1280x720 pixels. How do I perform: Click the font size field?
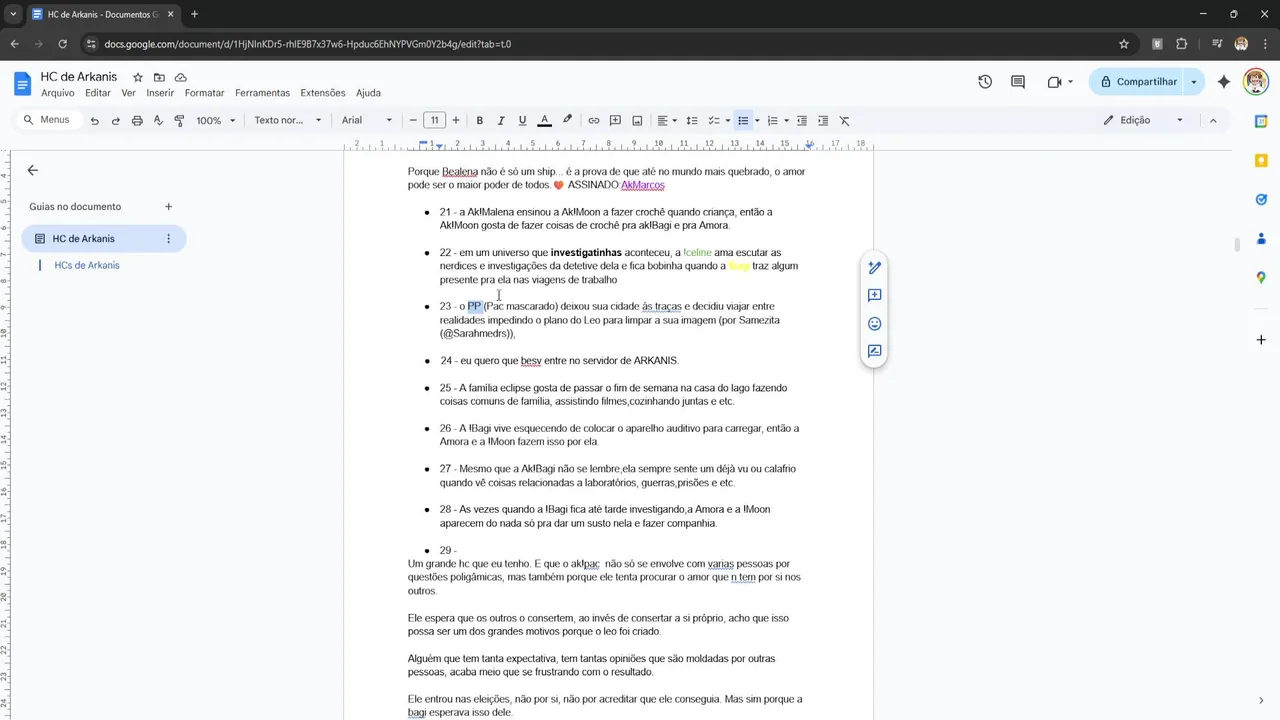coord(434,120)
